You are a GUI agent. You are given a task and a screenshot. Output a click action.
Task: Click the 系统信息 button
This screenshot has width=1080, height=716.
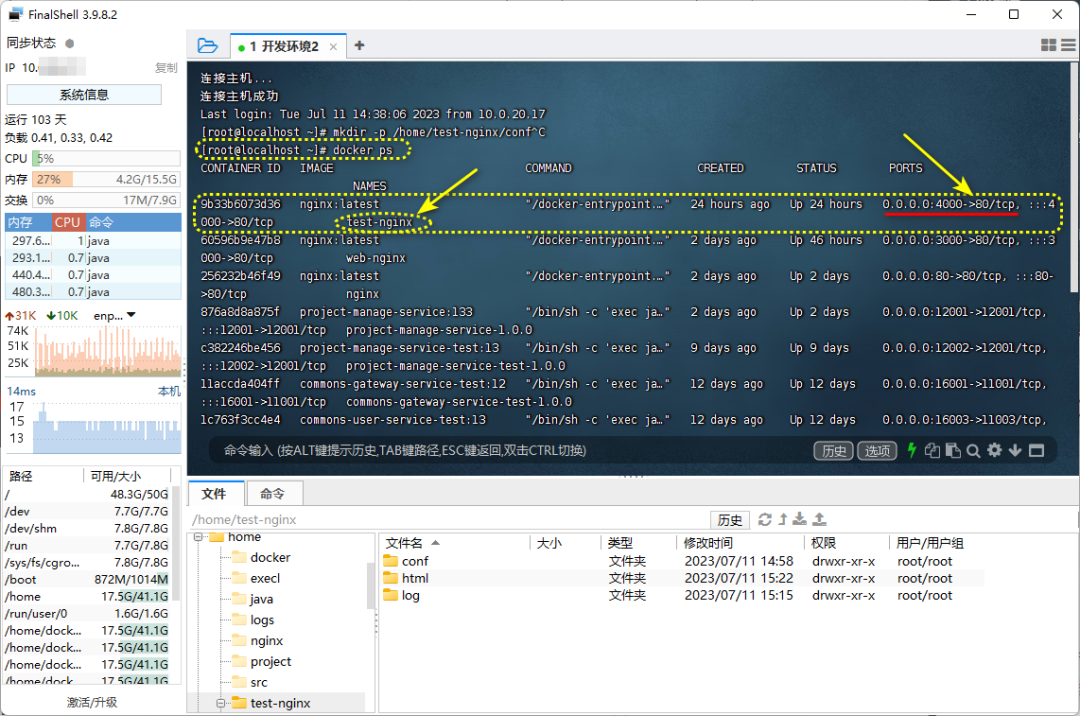click(x=84, y=95)
